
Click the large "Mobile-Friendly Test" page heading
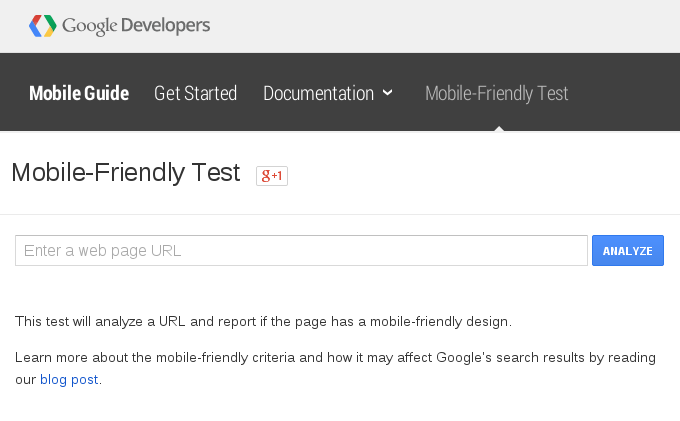[x=126, y=173]
